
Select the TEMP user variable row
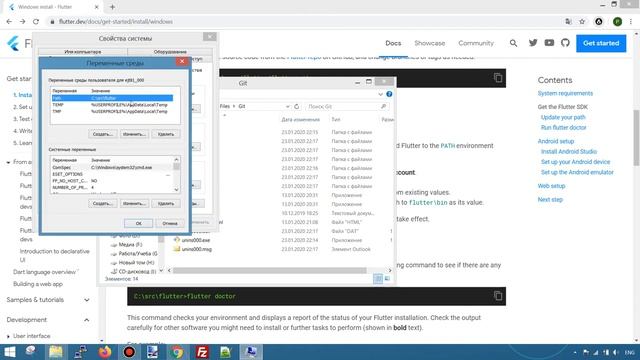point(112,105)
